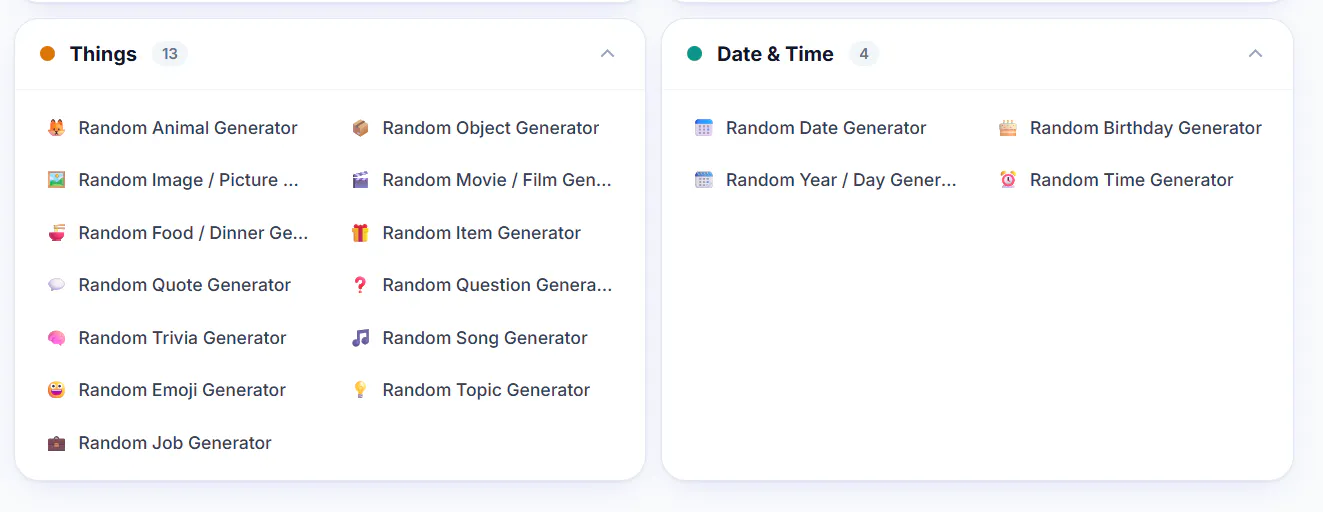This screenshot has height=512, width=1323.
Task: Click the briefcase icon for Random Job Generator
Action: [x=56, y=443]
